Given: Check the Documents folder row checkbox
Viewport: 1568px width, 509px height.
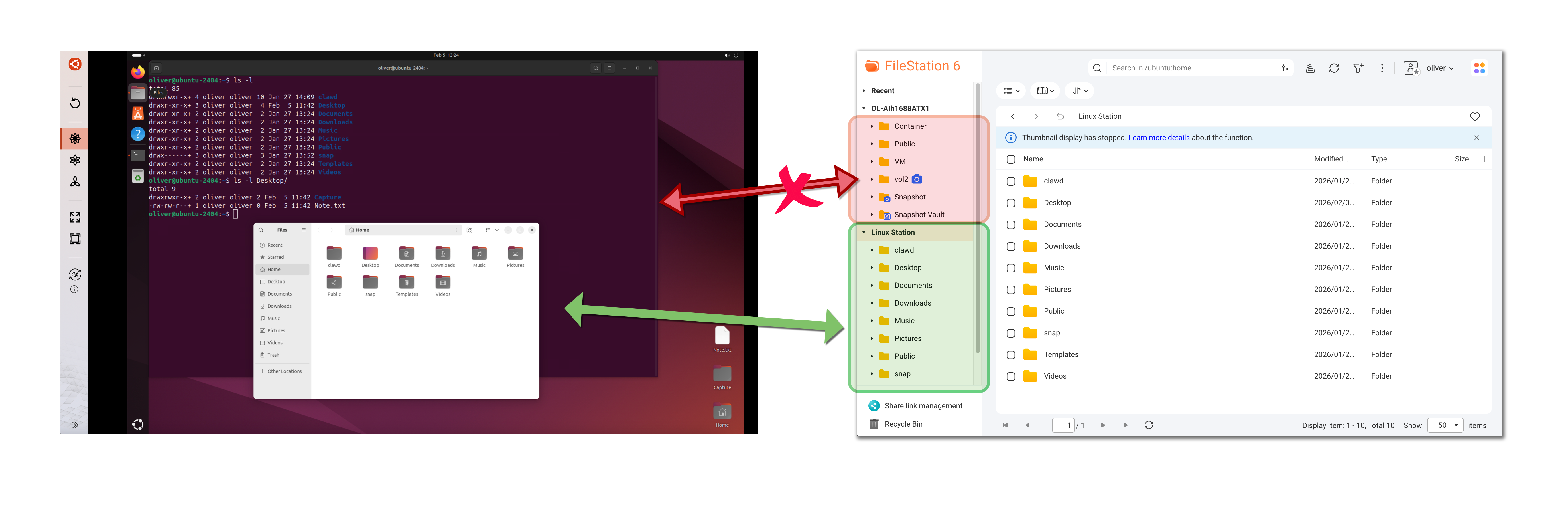Looking at the screenshot, I should click(x=1010, y=225).
